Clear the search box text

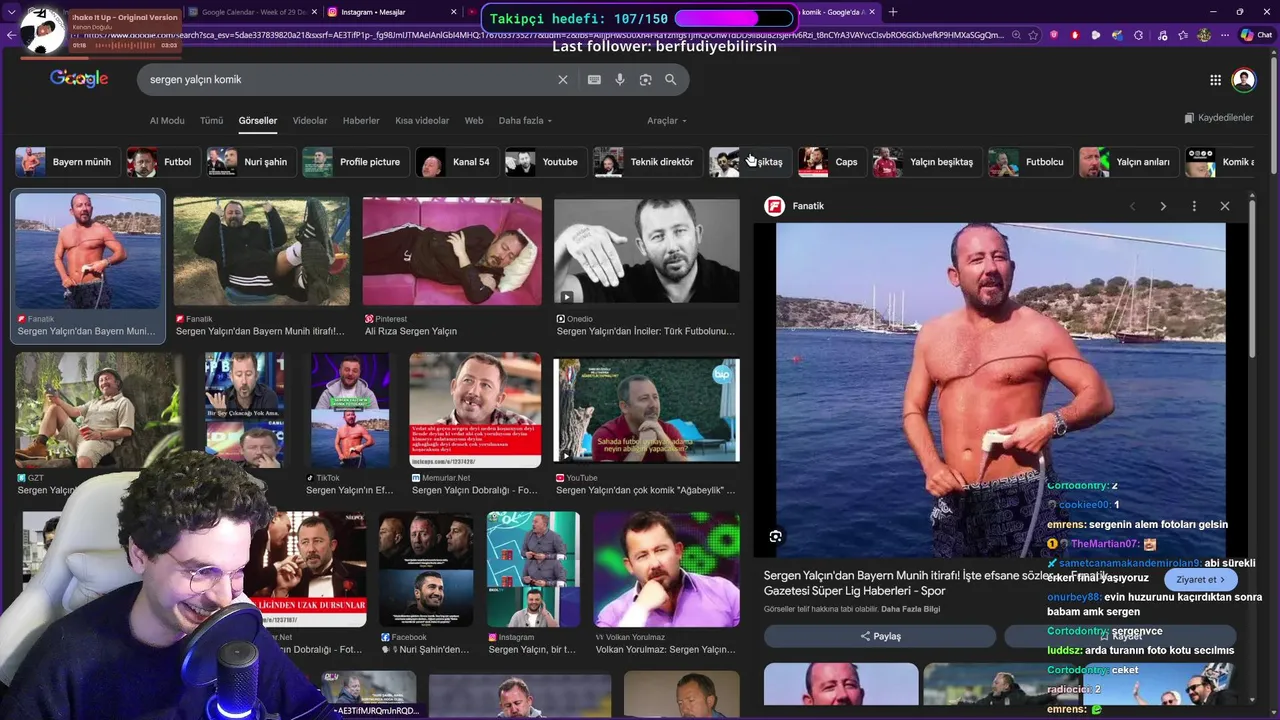click(562, 80)
